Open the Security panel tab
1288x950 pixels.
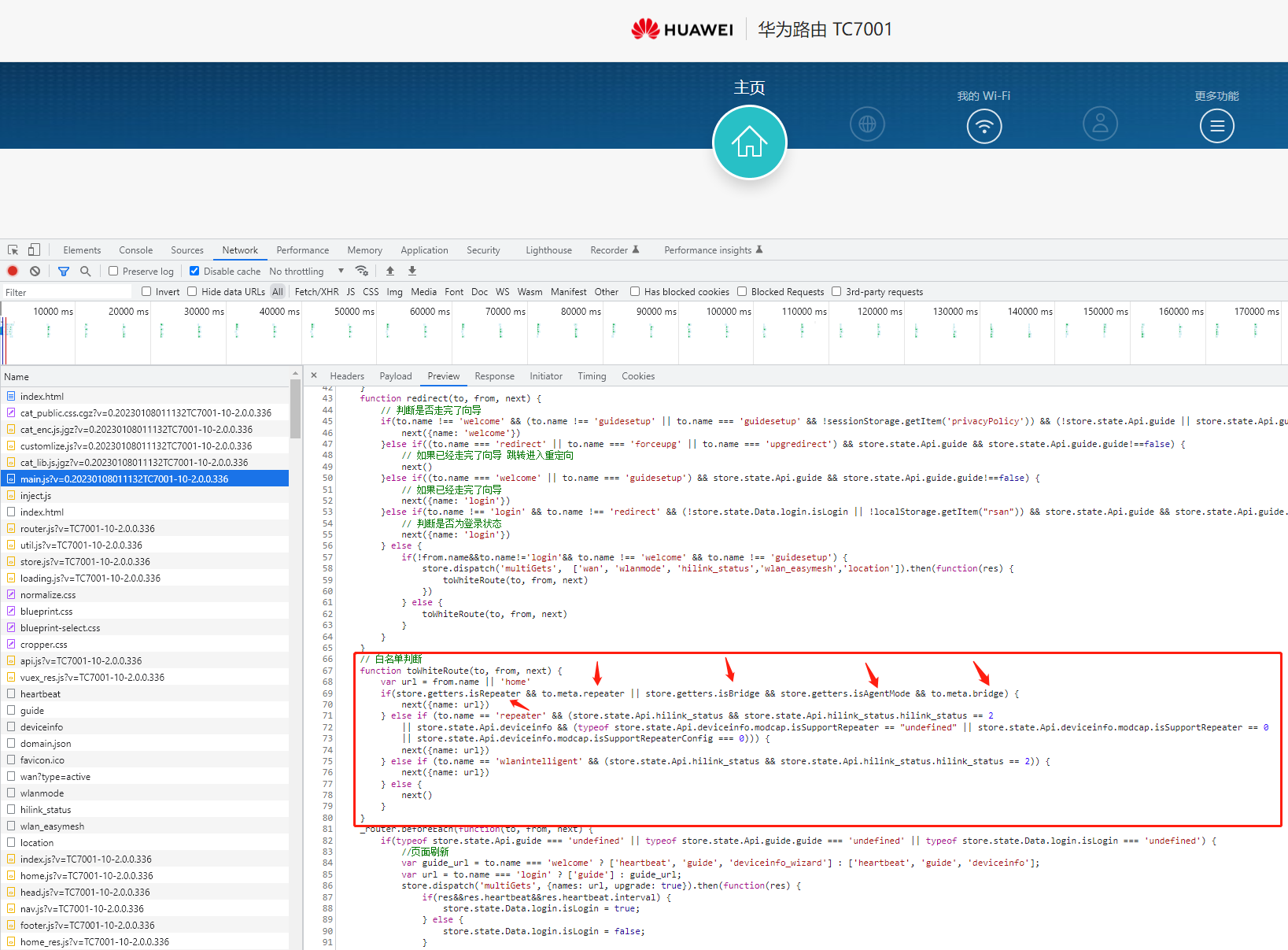483,250
